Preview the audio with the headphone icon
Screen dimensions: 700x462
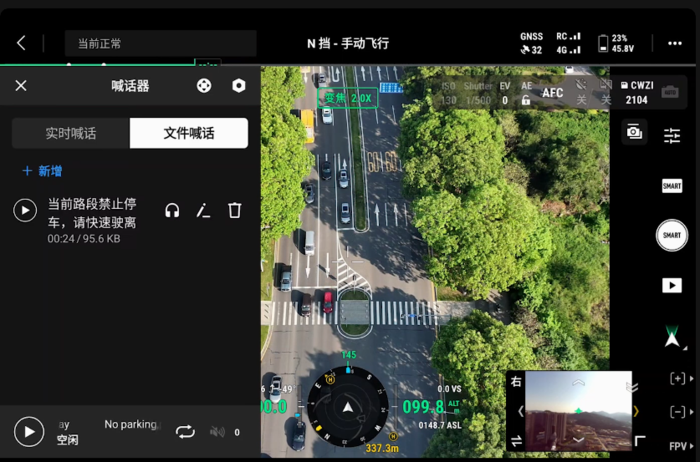pyautogui.click(x=172, y=210)
